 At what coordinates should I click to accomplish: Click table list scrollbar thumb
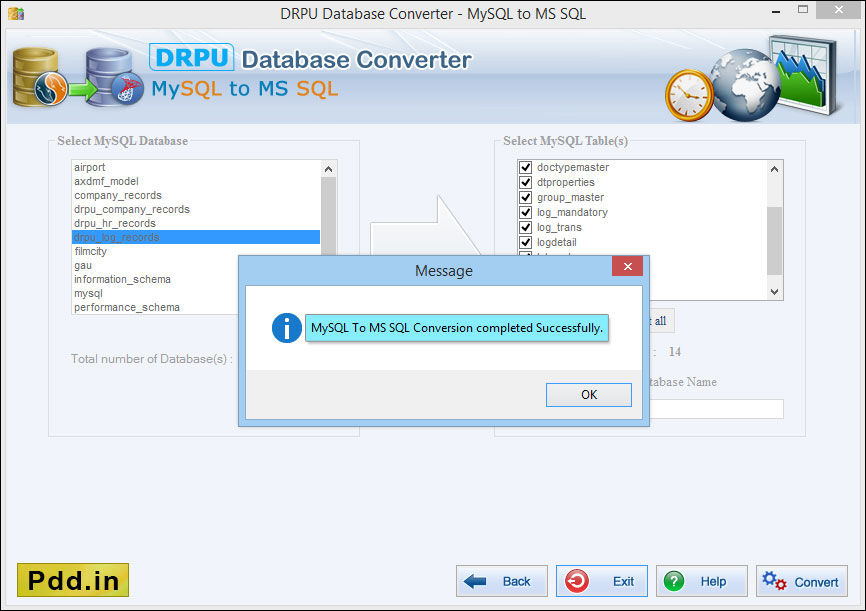point(774,241)
